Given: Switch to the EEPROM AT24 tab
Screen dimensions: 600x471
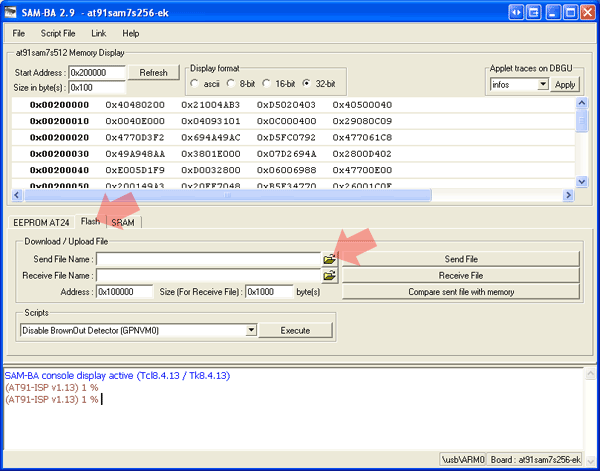Looking at the screenshot, I should (x=41, y=223).
